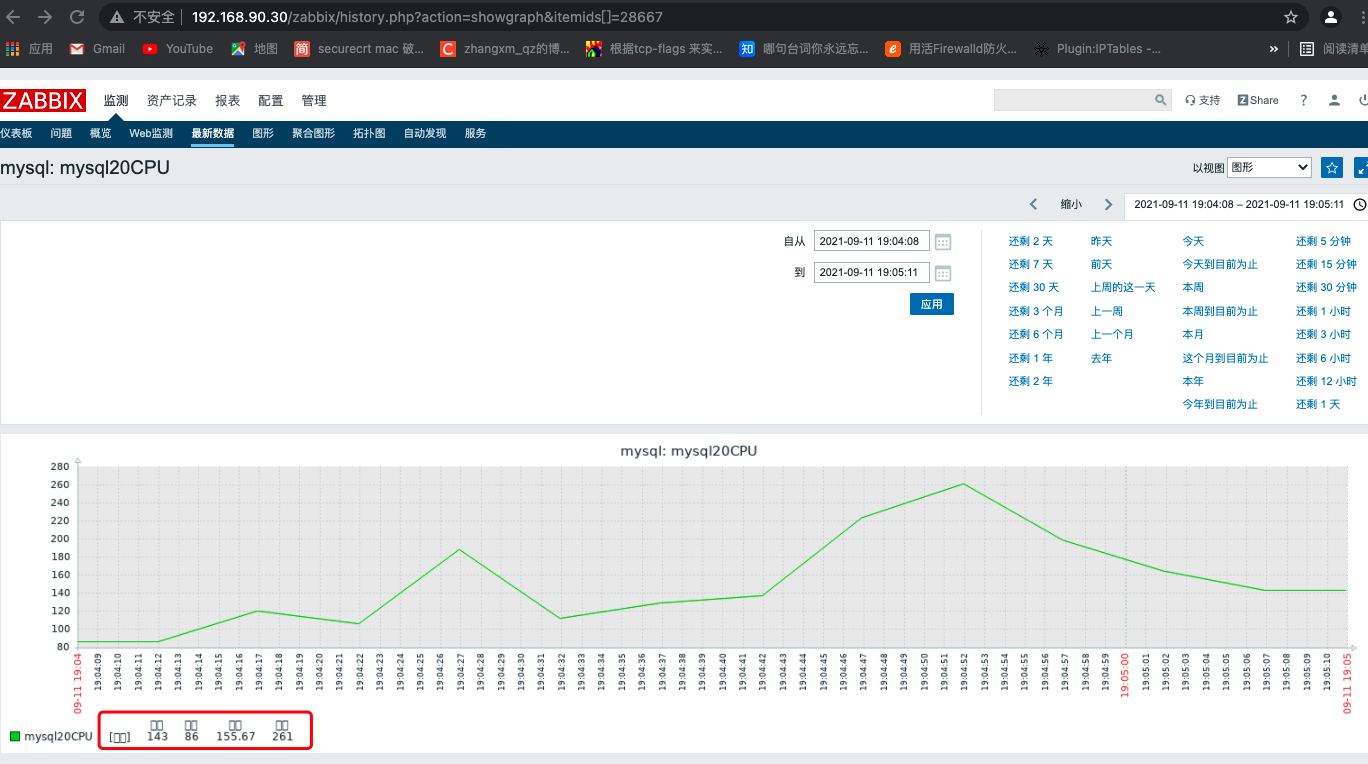1368x764 pixels.
Task: Click the browser back arrow
Action: click(x=14, y=17)
